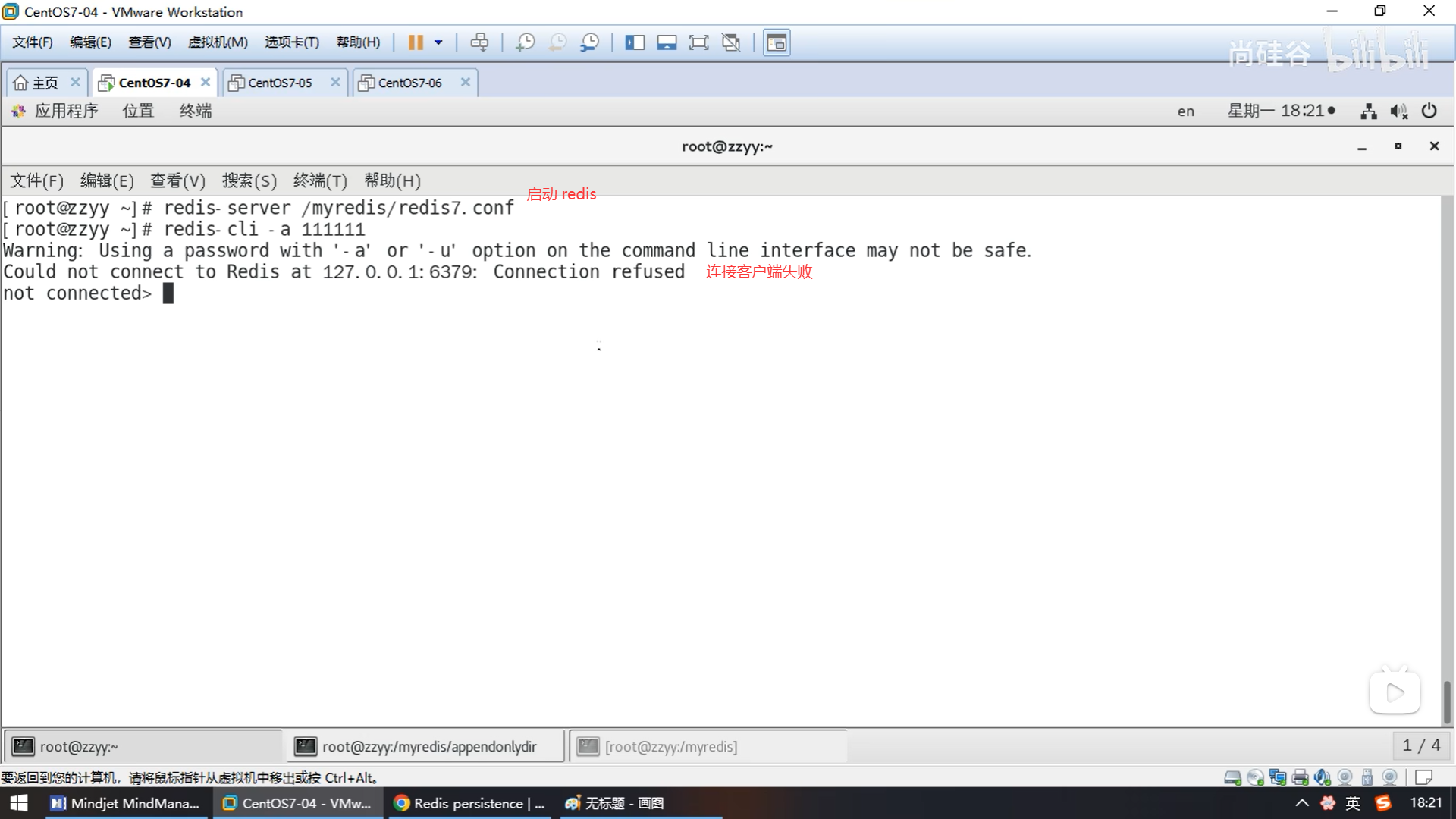Enter full screen mode icon
This screenshot has width=1456, height=819.
click(x=698, y=42)
